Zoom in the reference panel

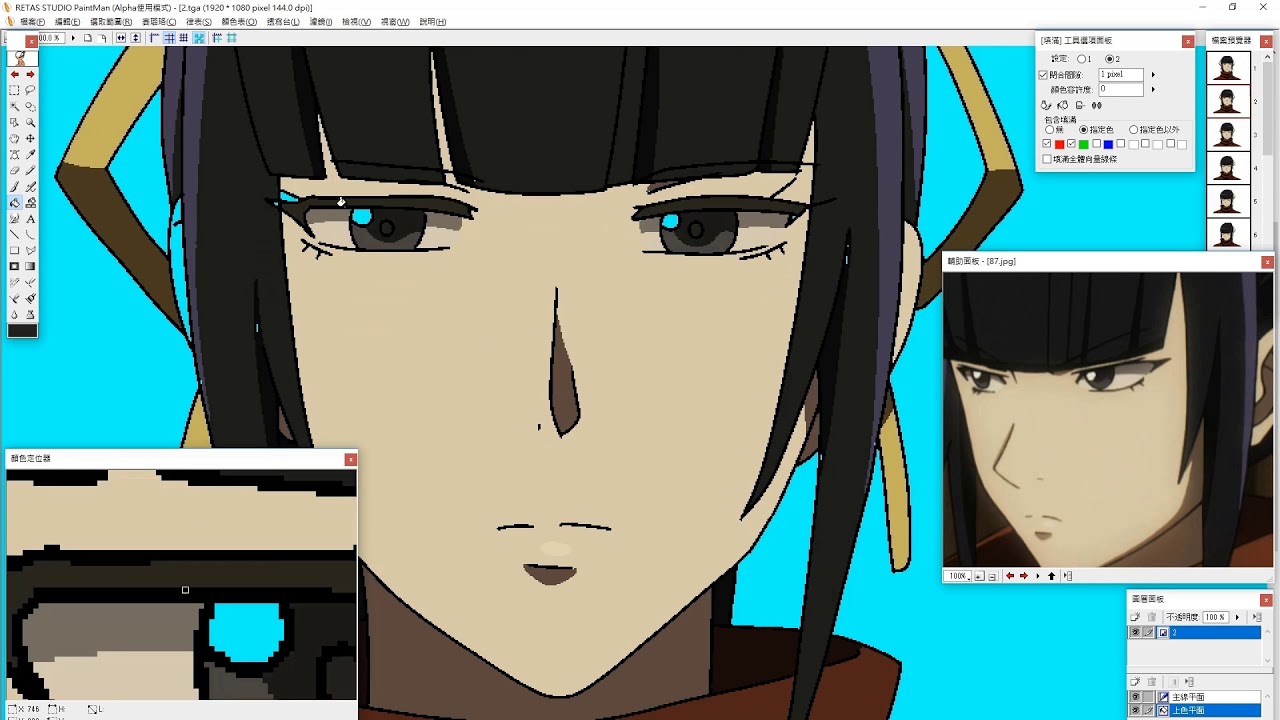click(979, 576)
